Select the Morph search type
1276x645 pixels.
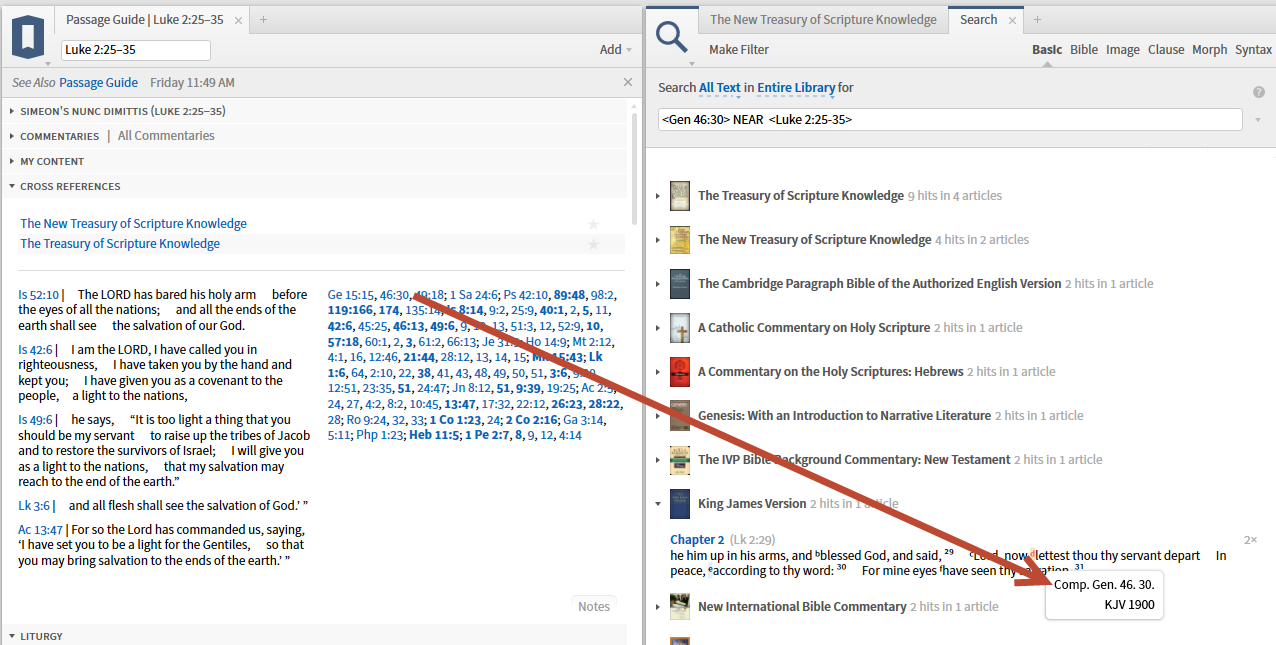pos(1210,50)
